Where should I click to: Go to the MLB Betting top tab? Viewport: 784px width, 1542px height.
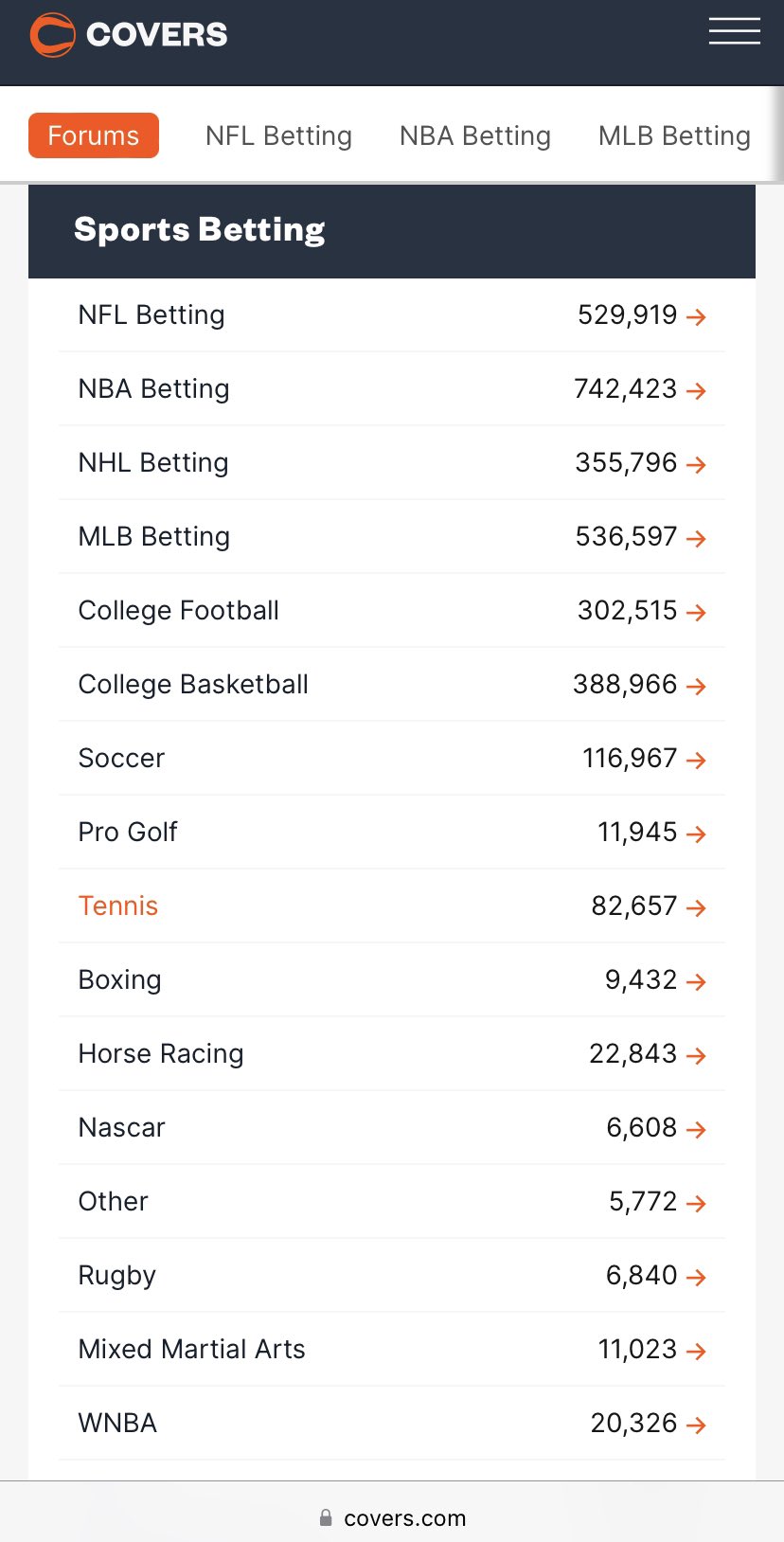pos(674,135)
